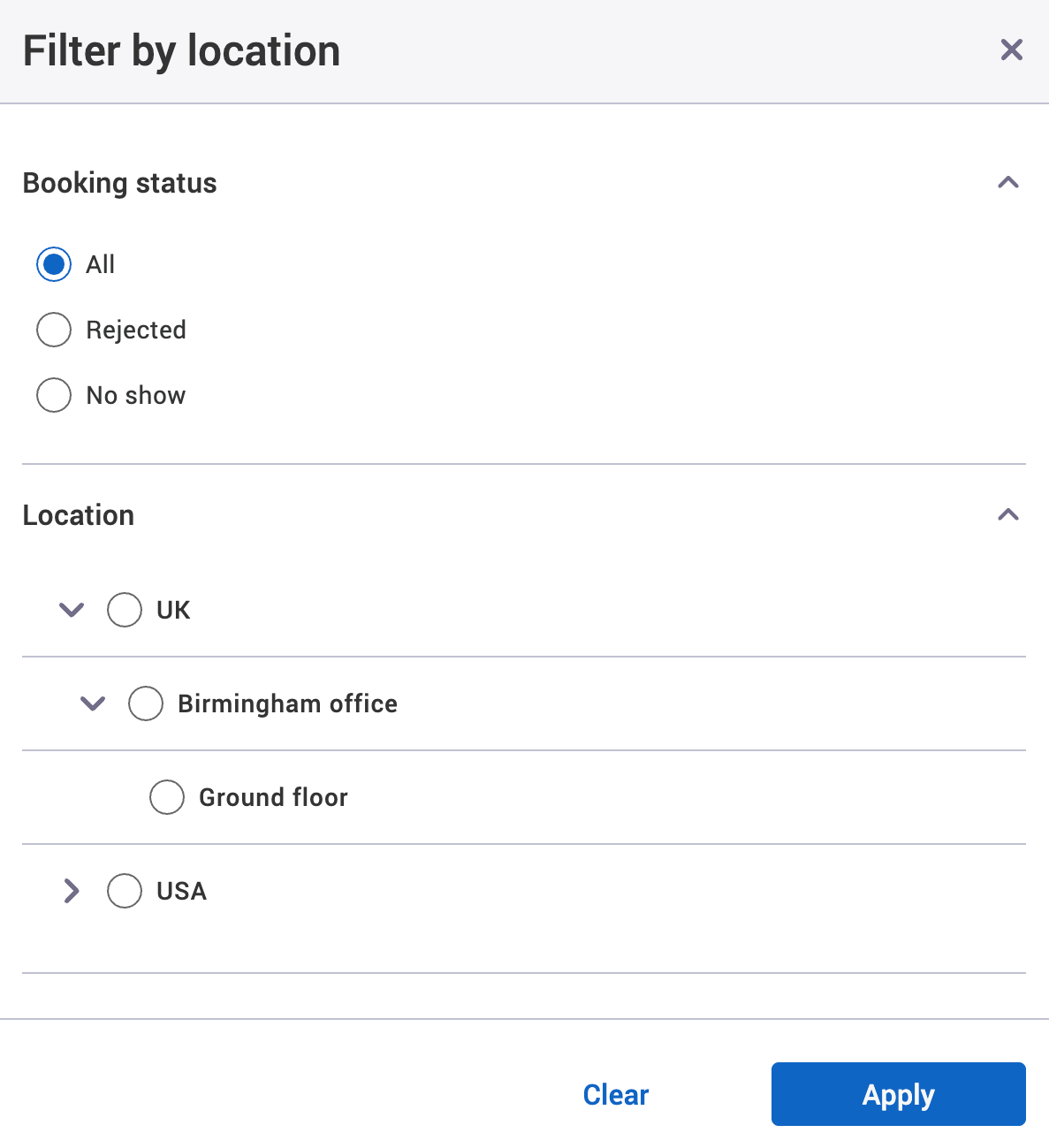Select the Rejected booking status
Screen dimensions: 1049x1148
[x=54, y=330]
